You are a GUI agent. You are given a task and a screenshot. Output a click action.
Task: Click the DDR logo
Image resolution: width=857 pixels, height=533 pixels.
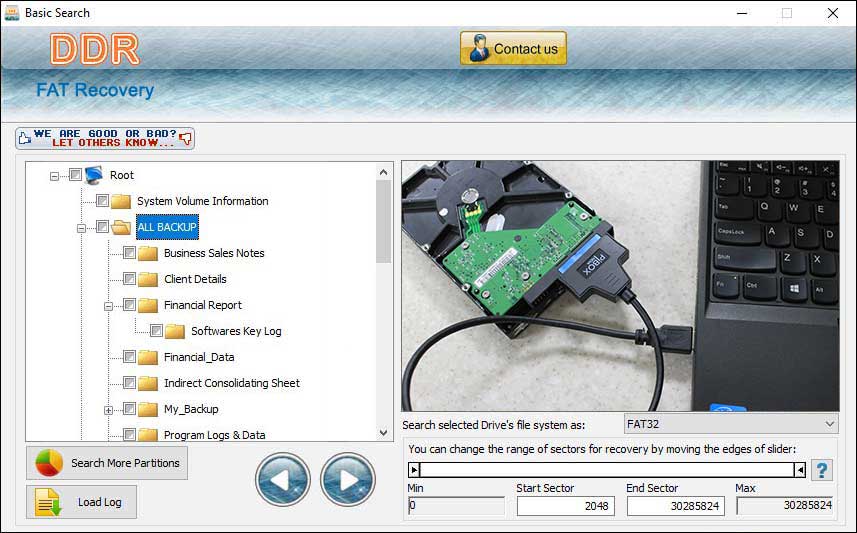point(95,50)
